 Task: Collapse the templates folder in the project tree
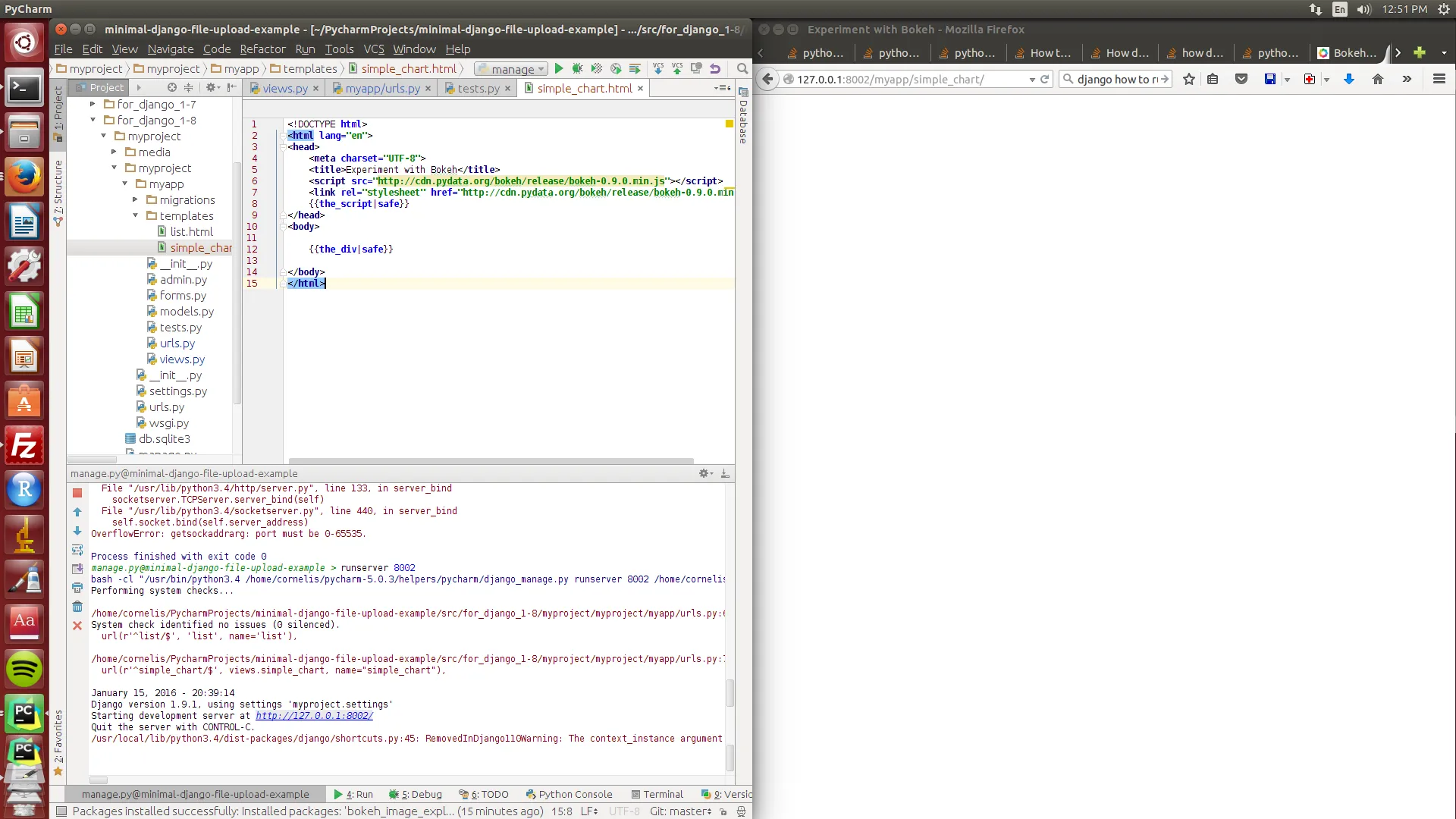(136, 216)
